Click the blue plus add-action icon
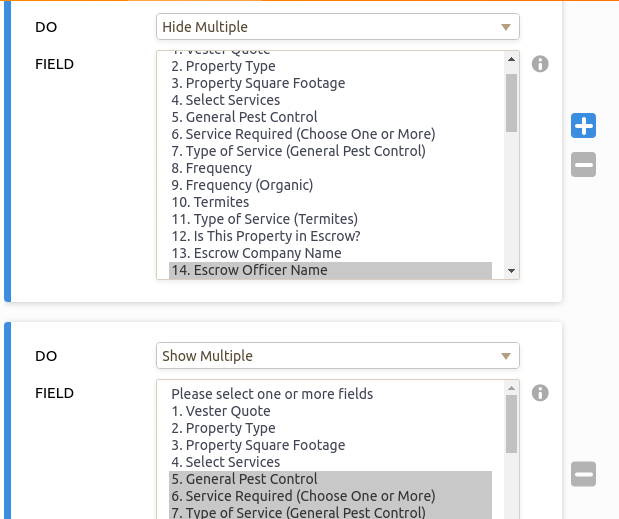The image size is (619, 519). [x=584, y=126]
